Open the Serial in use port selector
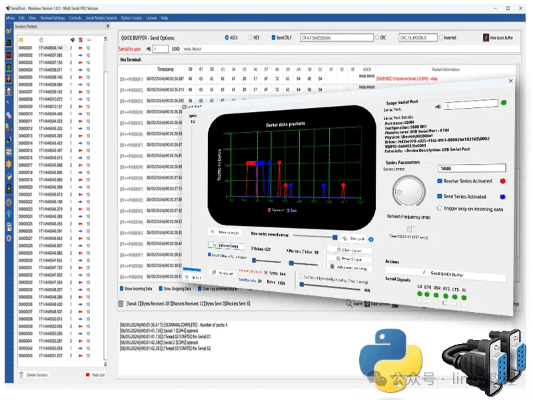Image resolution: width=533 pixels, height=400 pixels. pos(160,49)
